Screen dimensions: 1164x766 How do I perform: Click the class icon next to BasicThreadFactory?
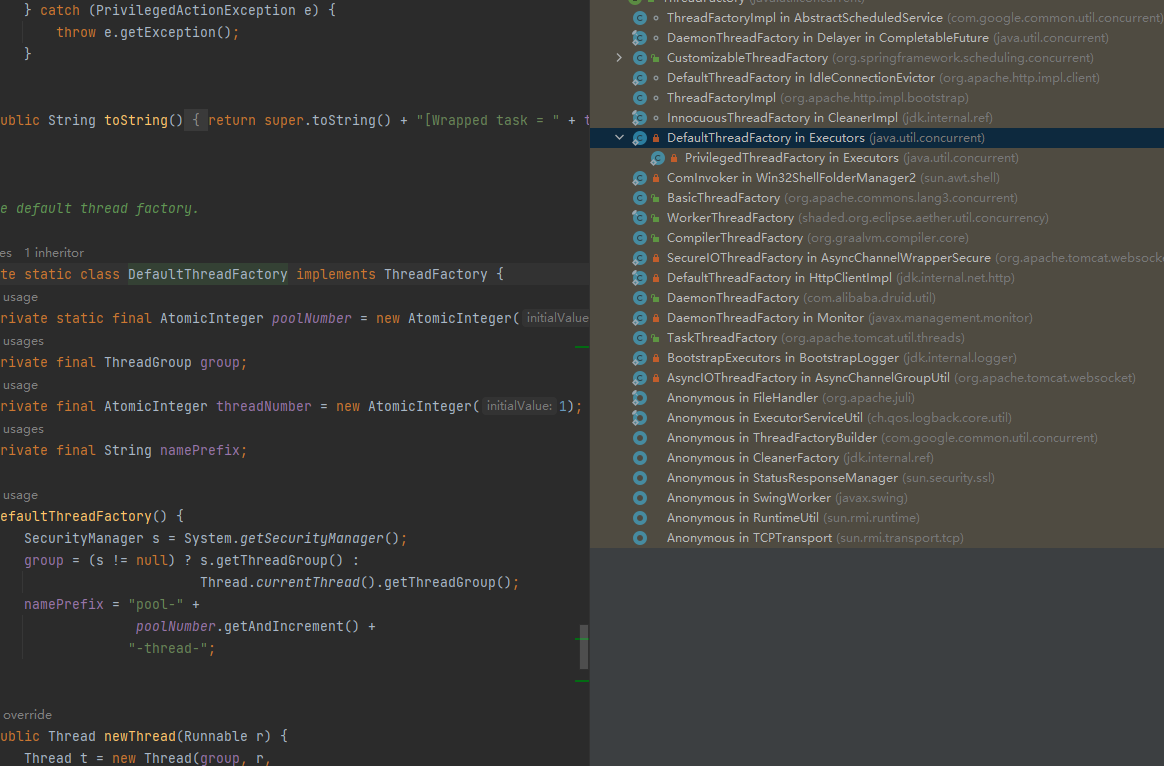pos(640,198)
